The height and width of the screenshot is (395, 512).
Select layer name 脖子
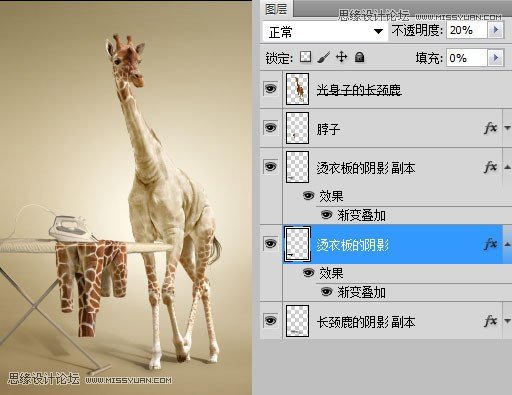click(328, 129)
